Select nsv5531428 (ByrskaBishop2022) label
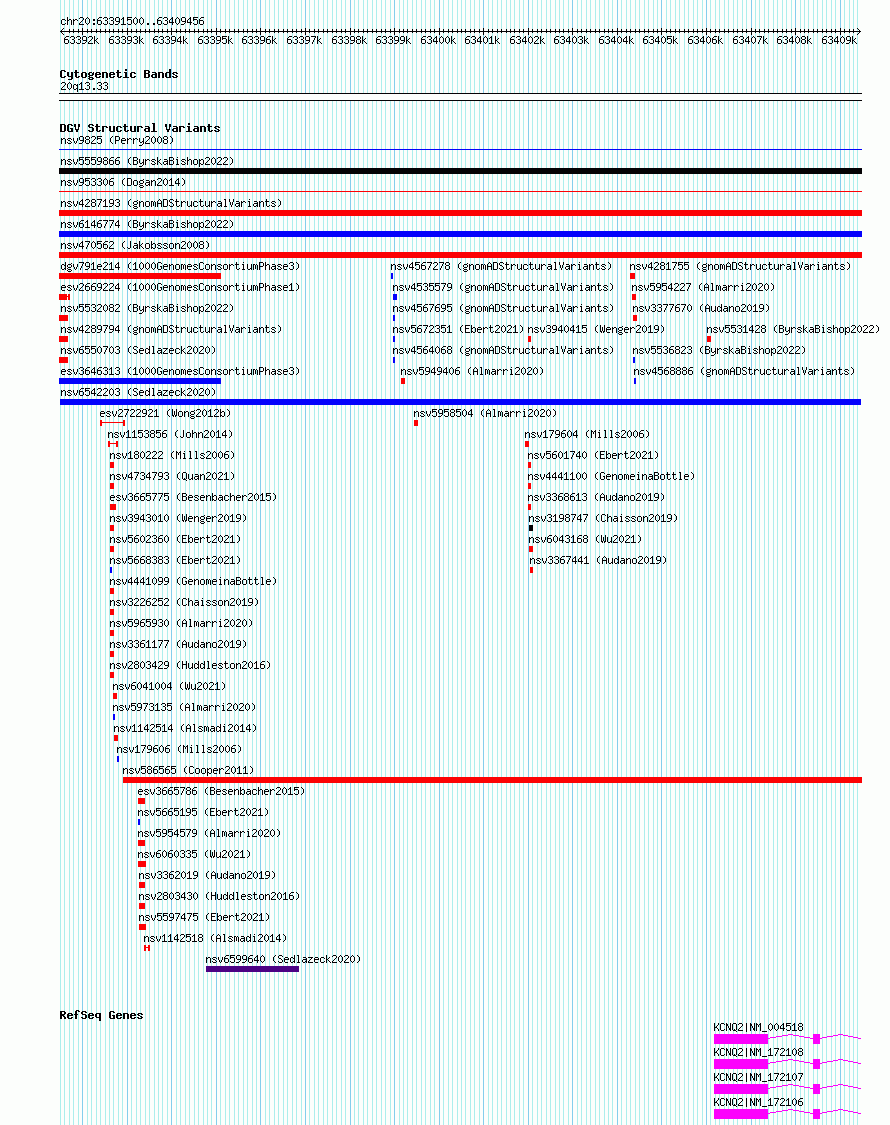The image size is (890, 1125). tap(793, 329)
